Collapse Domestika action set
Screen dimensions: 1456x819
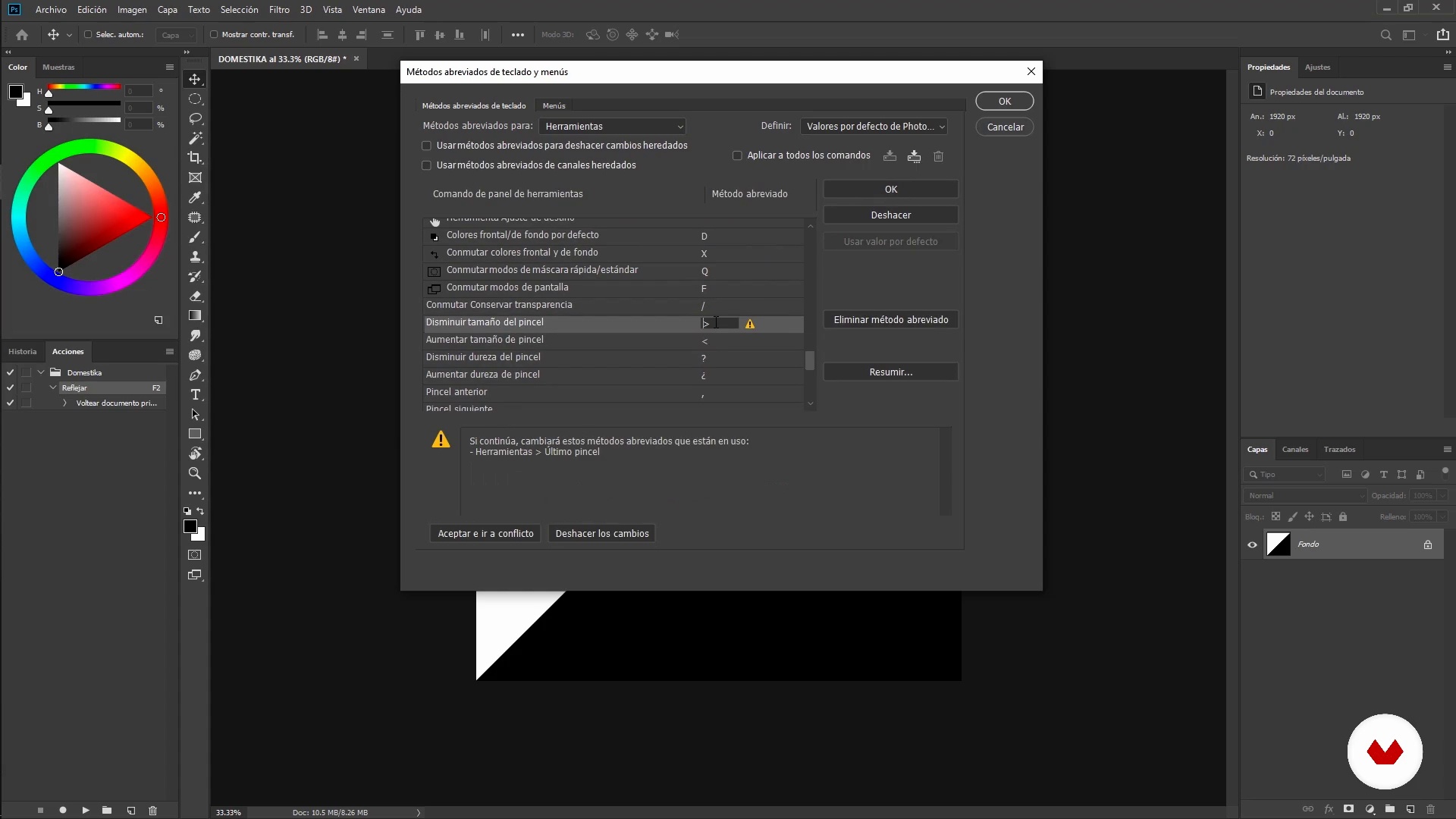[41, 372]
